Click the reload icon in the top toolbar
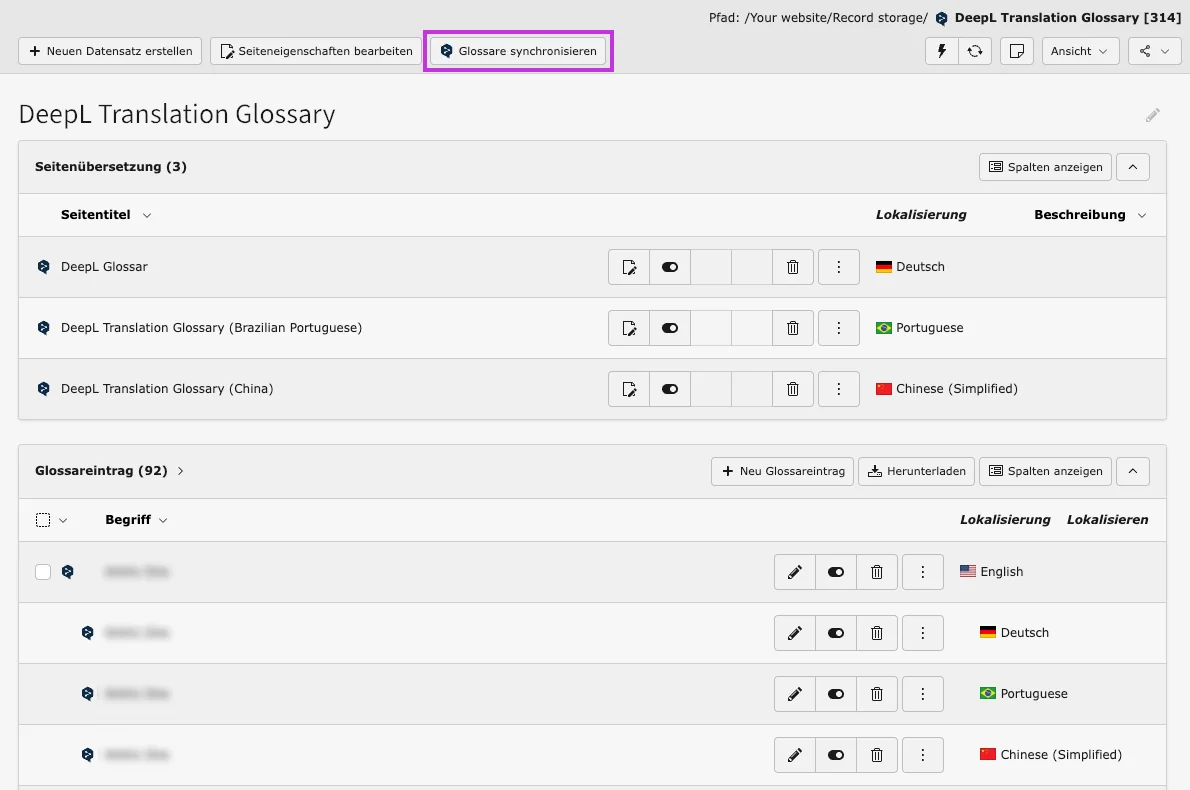 (x=975, y=50)
